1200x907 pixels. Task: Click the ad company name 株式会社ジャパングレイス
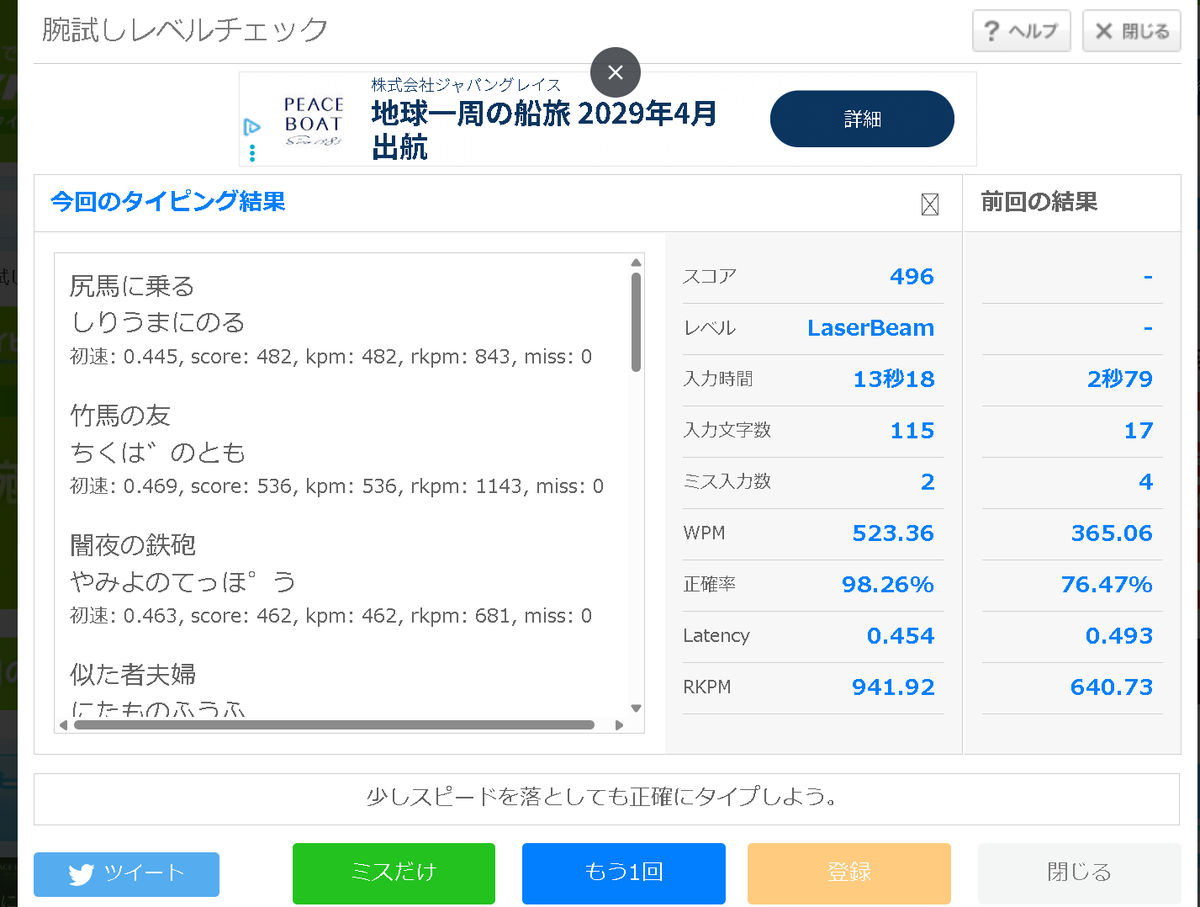(x=466, y=84)
